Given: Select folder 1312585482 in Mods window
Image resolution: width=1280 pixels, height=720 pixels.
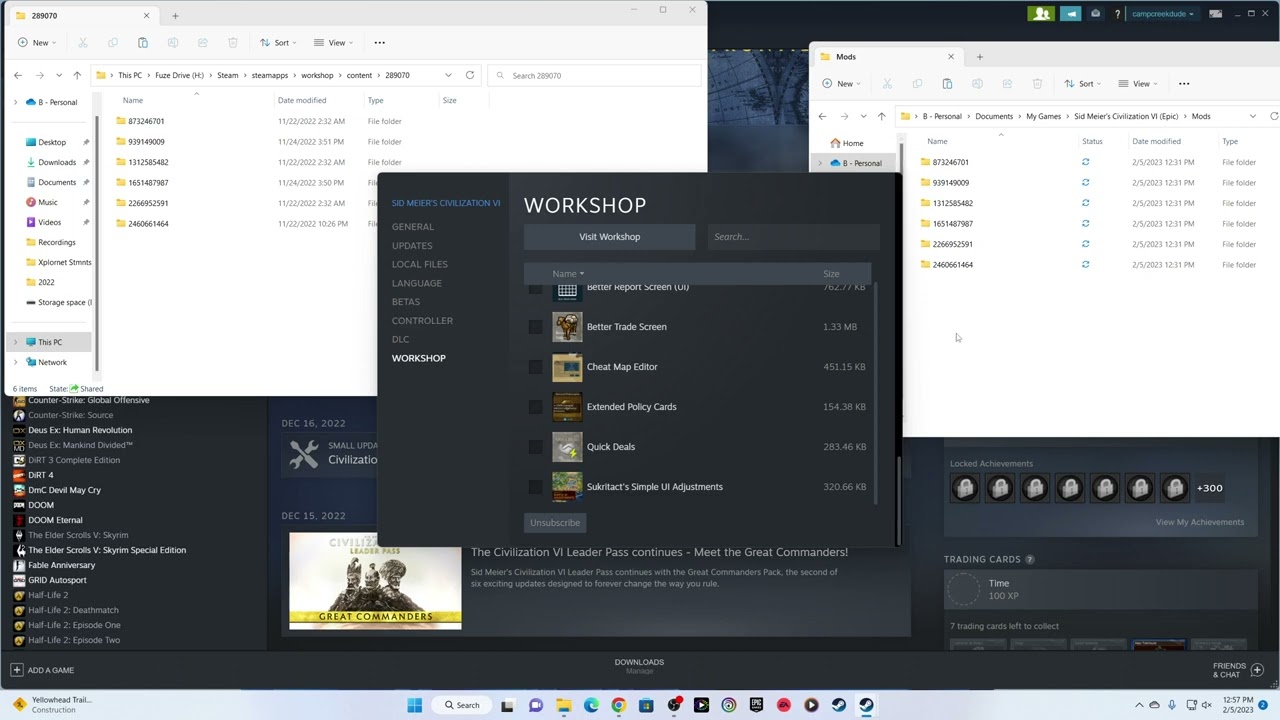Looking at the screenshot, I should tap(953, 203).
